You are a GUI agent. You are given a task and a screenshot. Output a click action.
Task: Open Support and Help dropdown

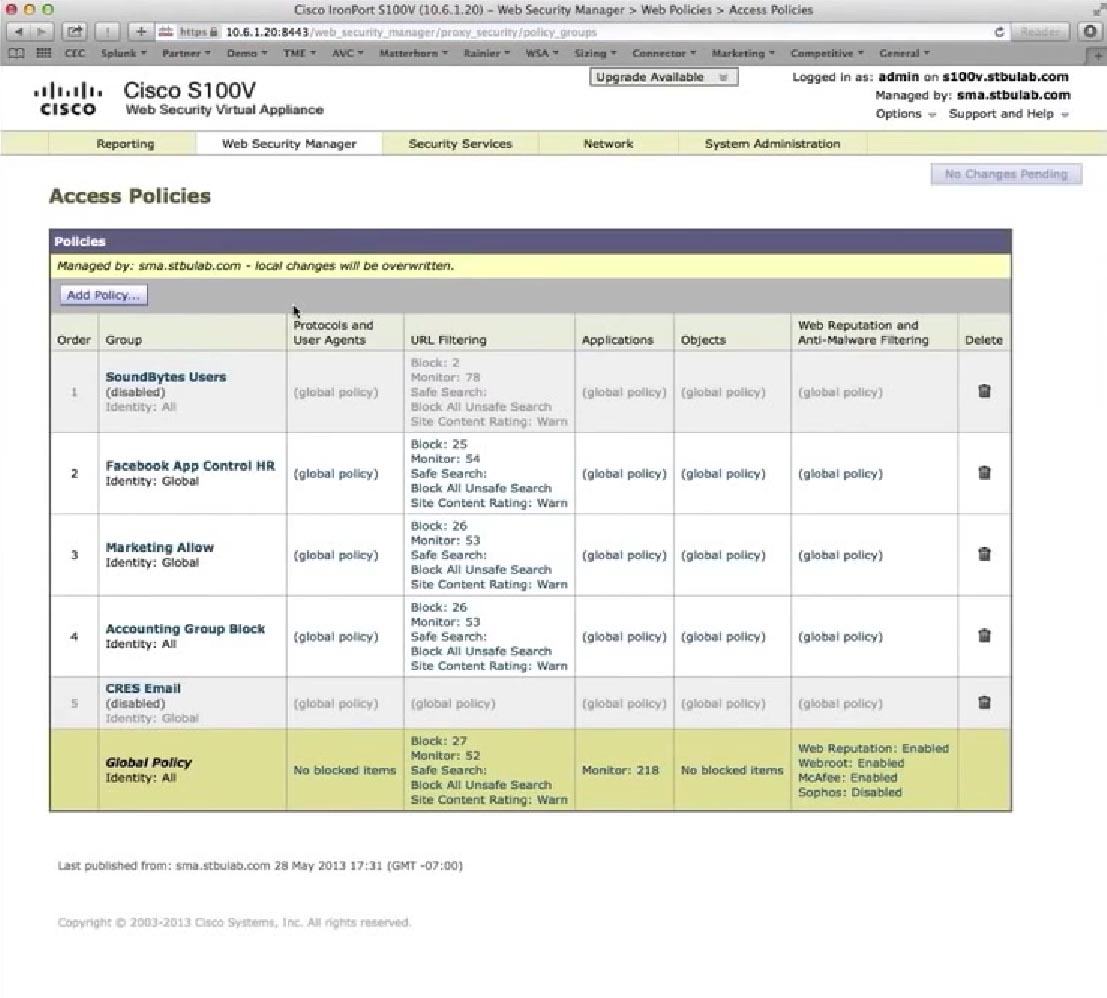click(1008, 114)
